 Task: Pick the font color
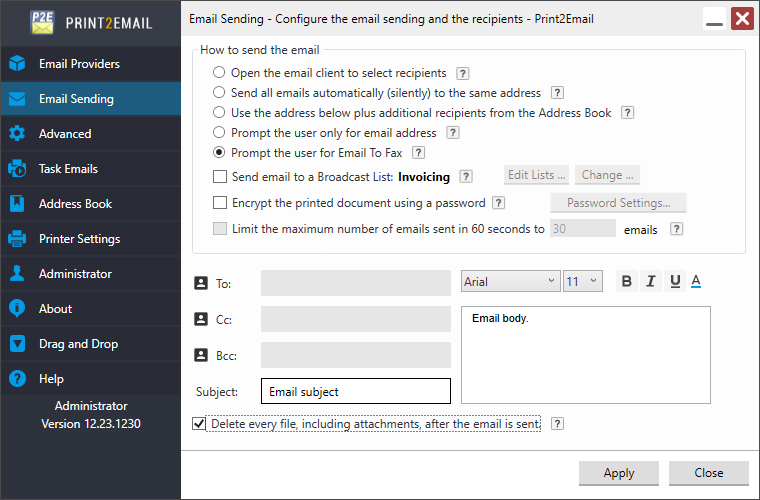coord(696,281)
